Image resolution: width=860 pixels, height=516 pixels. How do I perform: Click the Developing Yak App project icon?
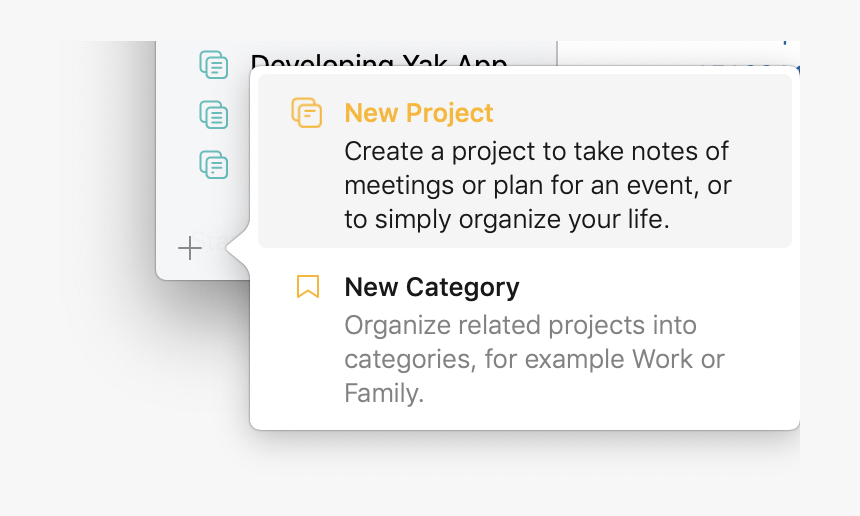[214, 65]
